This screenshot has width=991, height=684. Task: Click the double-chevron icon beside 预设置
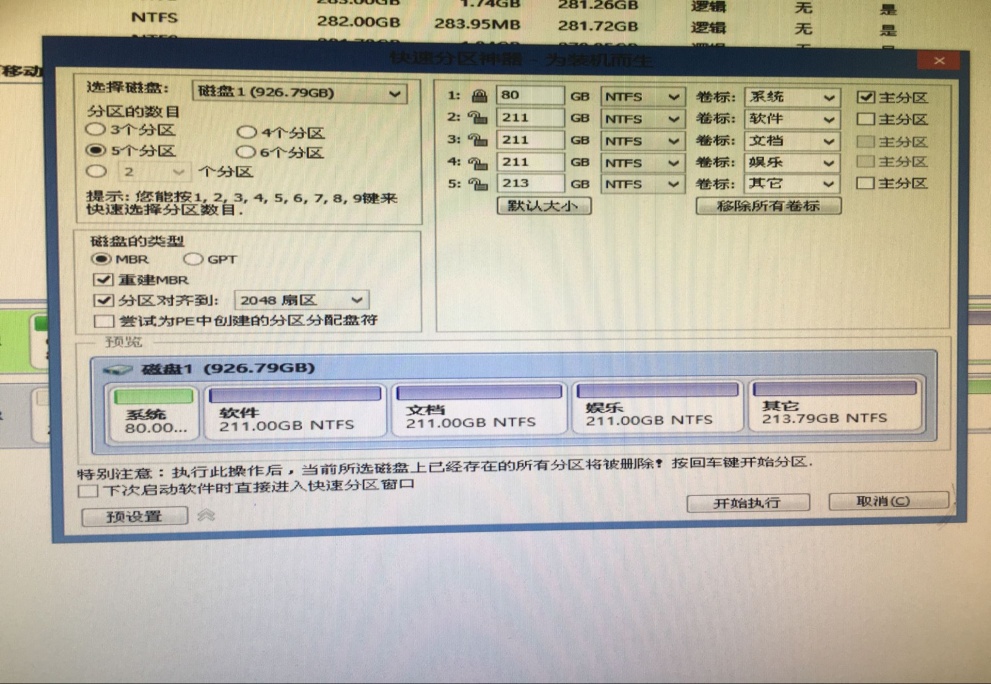[206, 515]
